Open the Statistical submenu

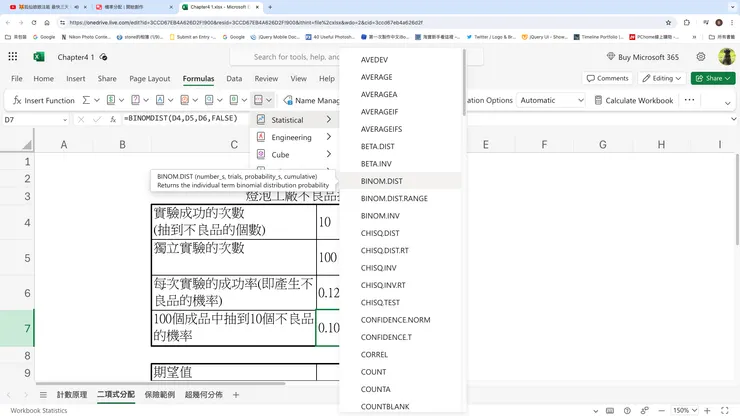click(x=294, y=119)
